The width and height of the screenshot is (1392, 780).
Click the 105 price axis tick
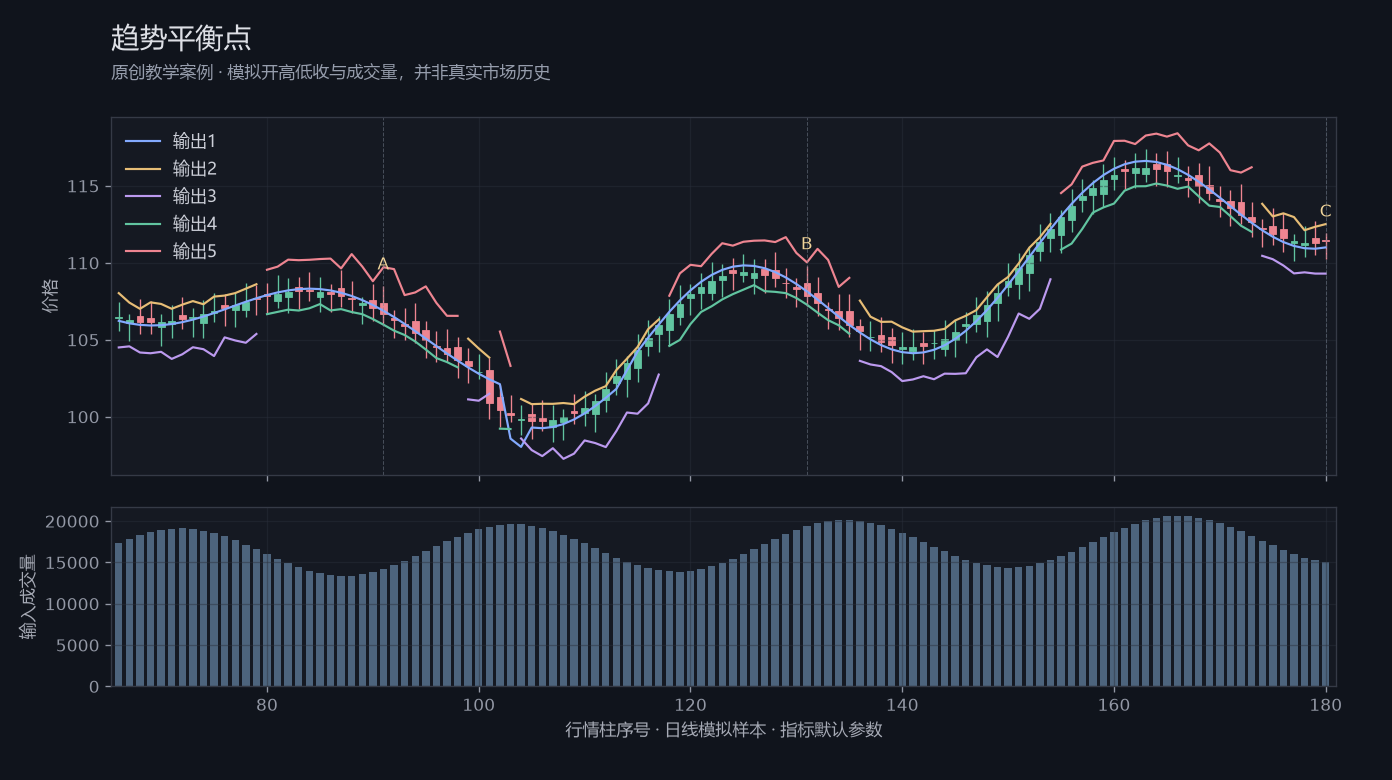tap(83, 341)
